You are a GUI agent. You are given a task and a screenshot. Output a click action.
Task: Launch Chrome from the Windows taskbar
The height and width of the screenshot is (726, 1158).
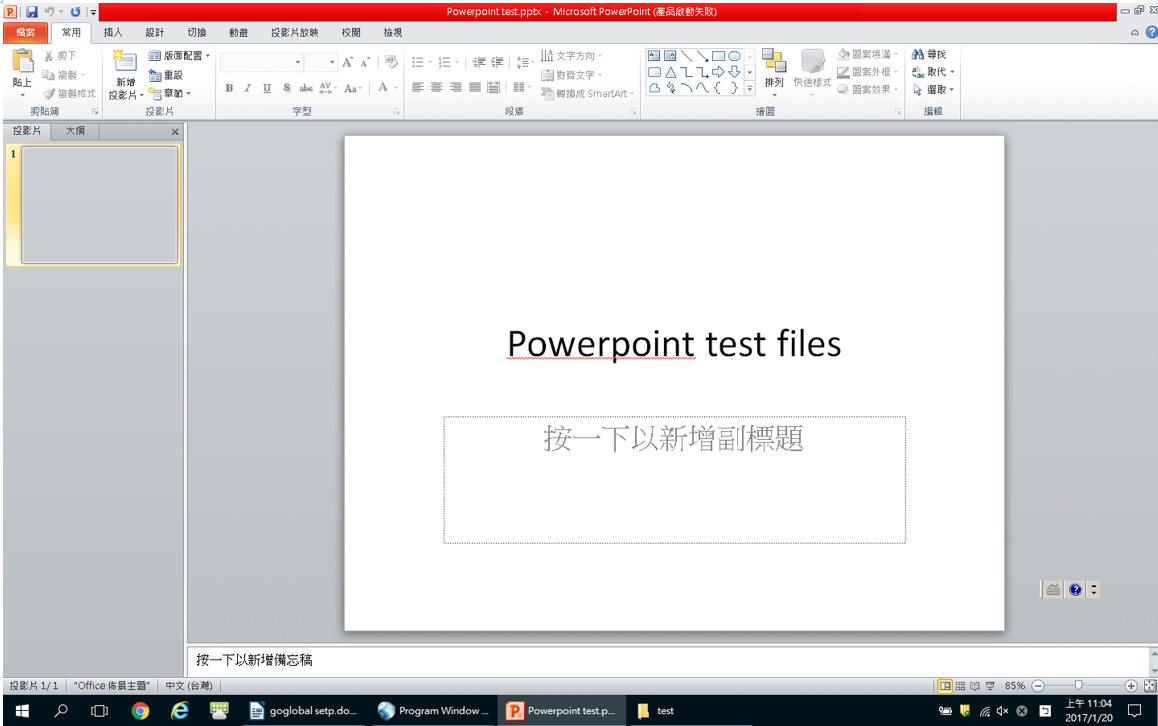click(140, 711)
